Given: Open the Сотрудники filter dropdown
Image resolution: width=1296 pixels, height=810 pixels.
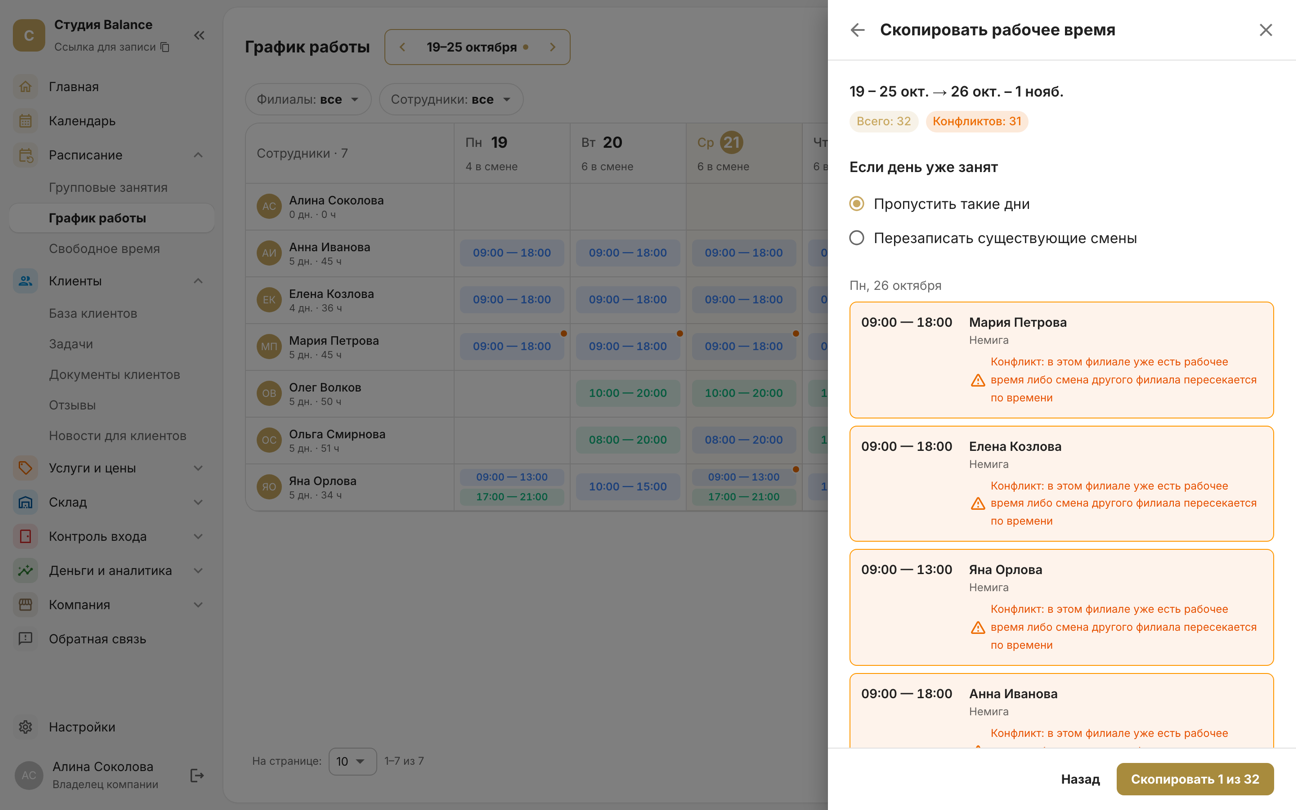Looking at the screenshot, I should click(x=451, y=99).
